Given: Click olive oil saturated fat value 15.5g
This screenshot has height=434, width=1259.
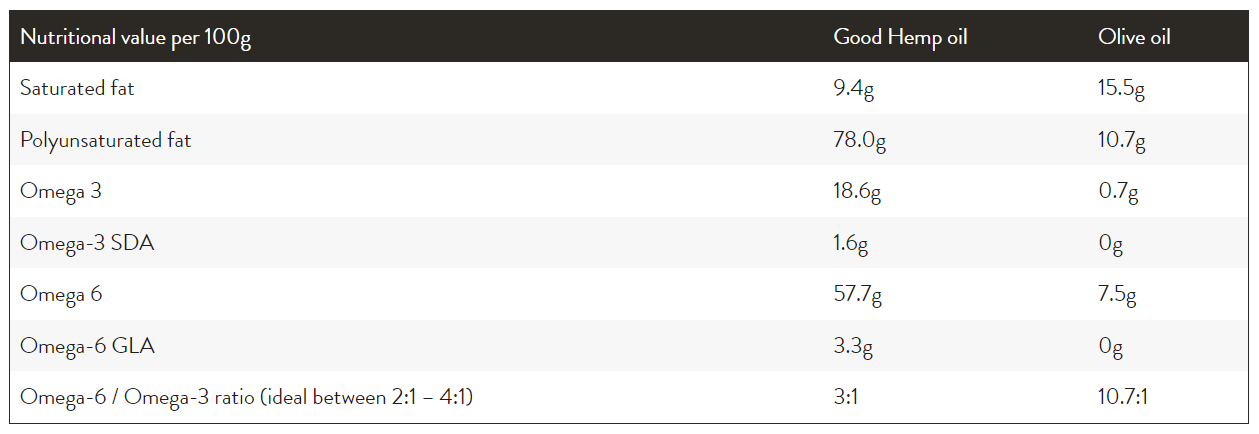Looking at the screenshot, I should [1121, 89].
